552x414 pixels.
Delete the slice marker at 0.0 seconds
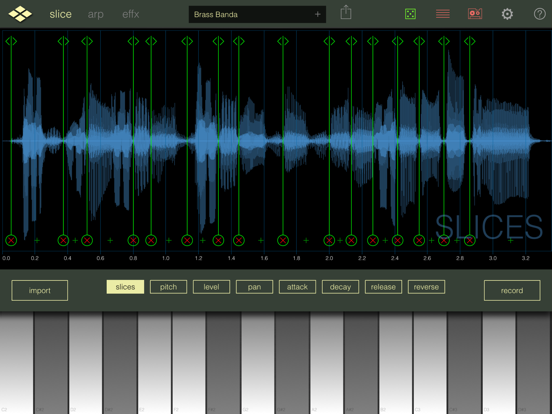pos(11,240)
